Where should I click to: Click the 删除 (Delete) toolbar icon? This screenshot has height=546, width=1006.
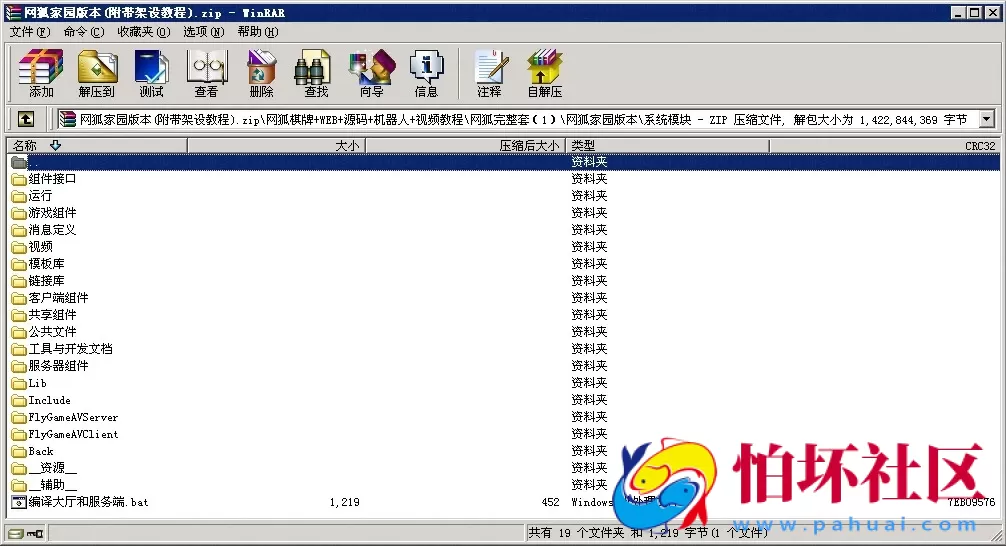[262, 73]
